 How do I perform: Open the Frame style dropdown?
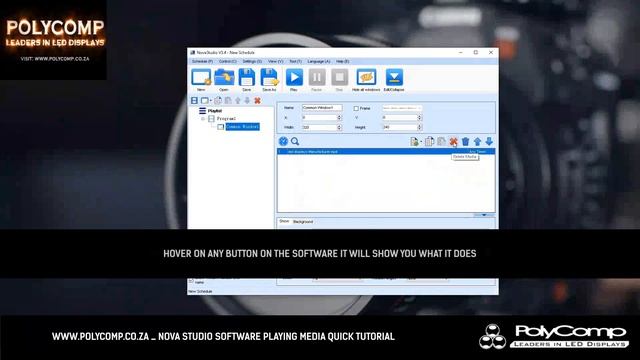point(402,108)
